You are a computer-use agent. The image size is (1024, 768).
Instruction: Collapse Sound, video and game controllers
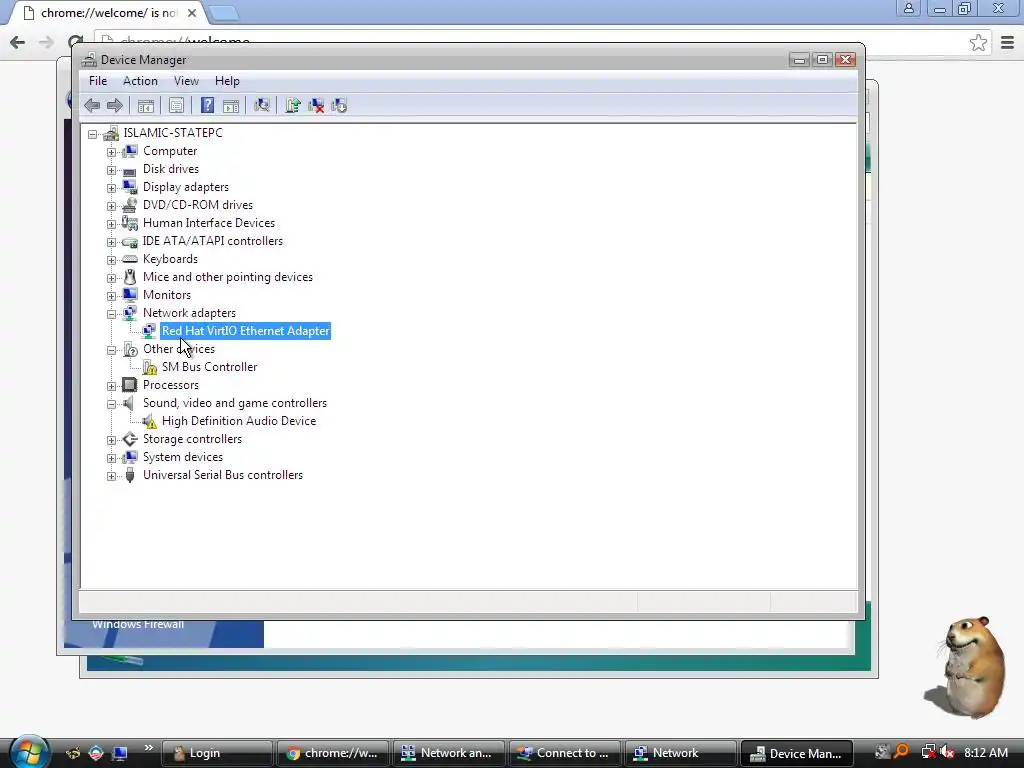112,404
